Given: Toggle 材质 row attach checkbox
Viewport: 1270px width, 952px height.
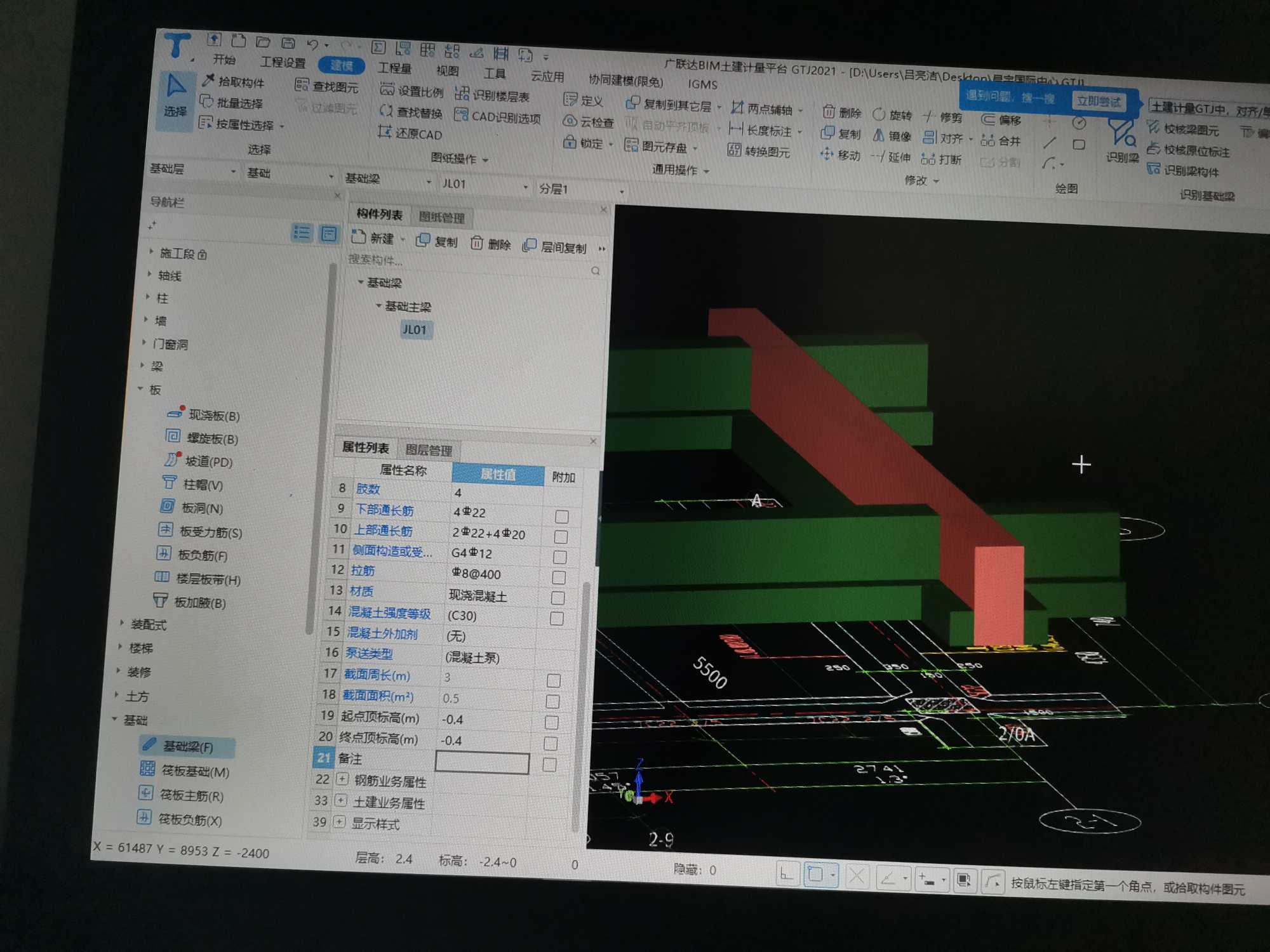Looking at the screenshot, I should tap(558, 598).
